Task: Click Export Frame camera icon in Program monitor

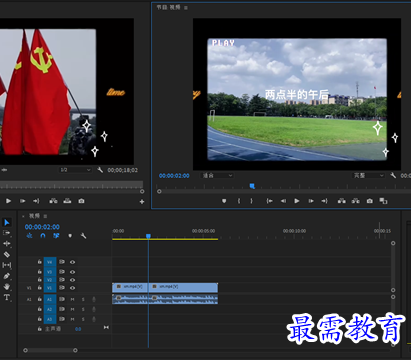Action: pos(369,201)
